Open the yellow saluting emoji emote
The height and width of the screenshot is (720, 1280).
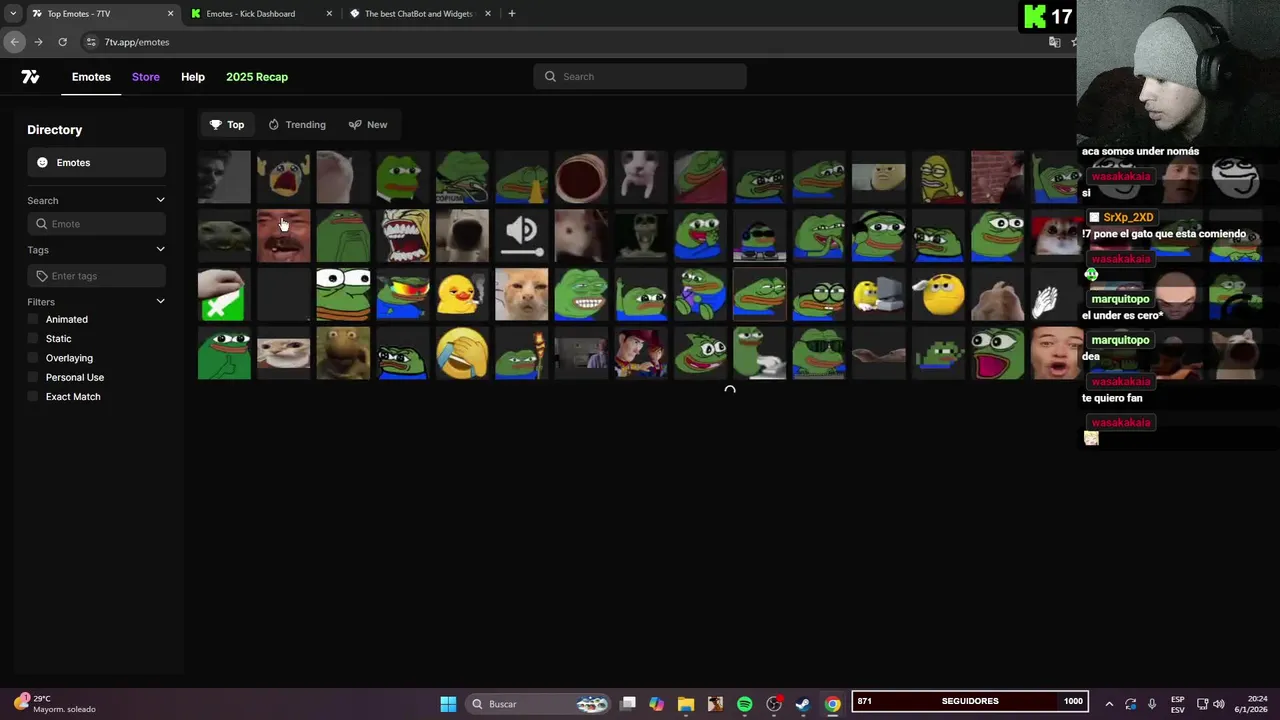coord(938,295)
